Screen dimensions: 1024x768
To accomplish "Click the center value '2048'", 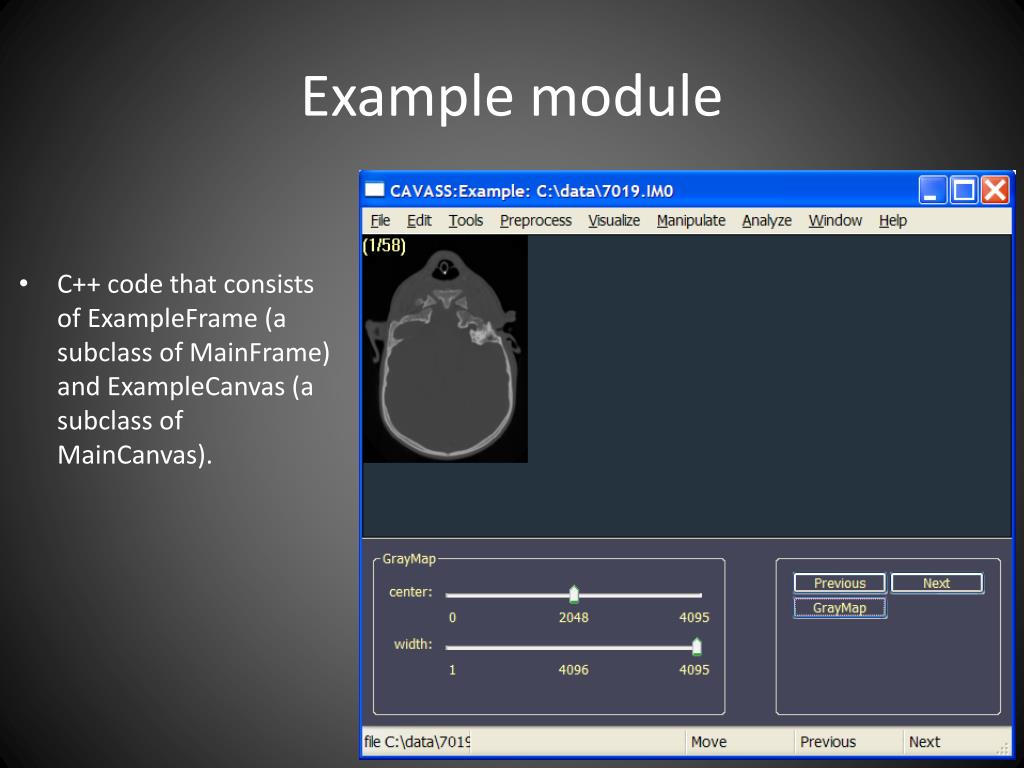I will [x=573, y=617].
